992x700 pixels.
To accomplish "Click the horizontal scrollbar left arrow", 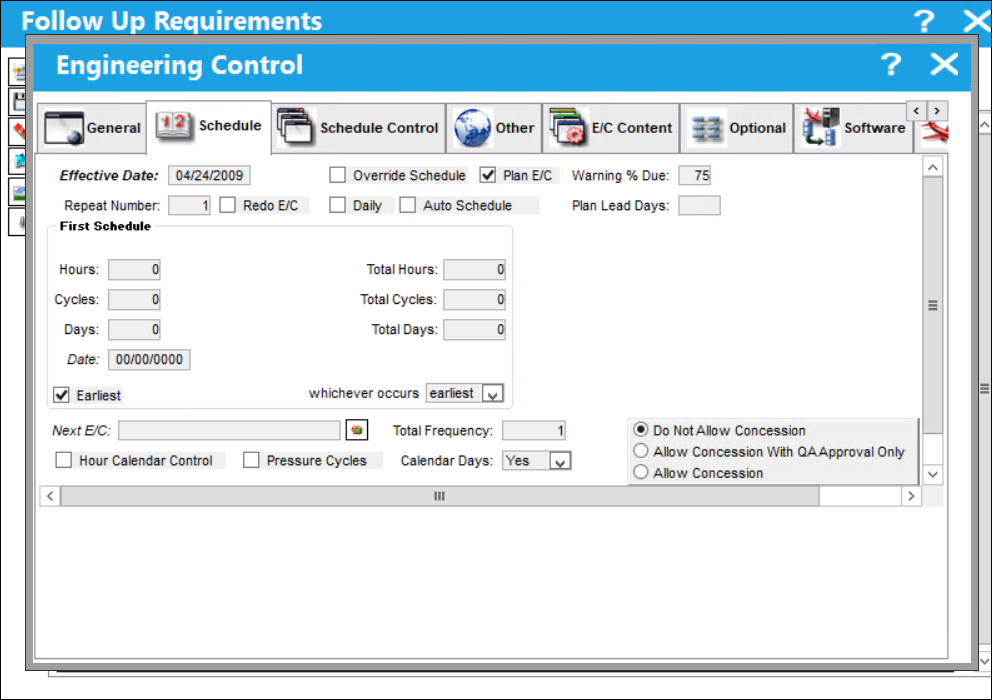I will [x=51, y=496].
